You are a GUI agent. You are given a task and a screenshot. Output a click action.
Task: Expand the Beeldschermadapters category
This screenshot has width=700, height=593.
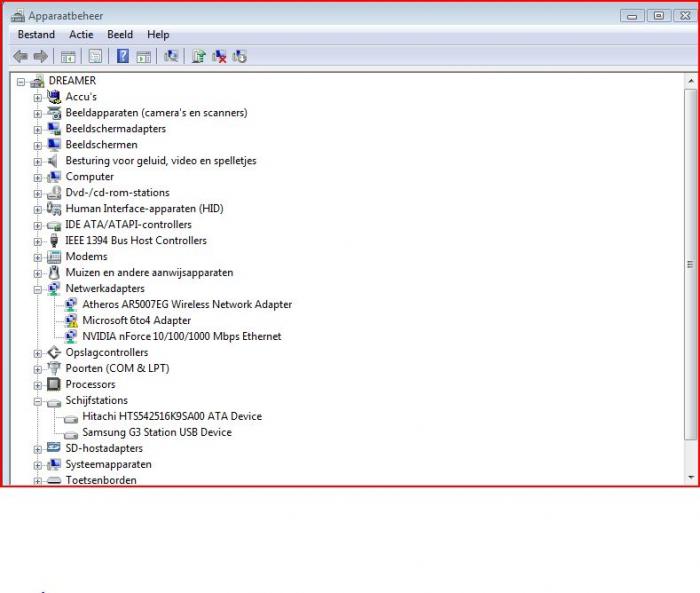pos(38,130)
